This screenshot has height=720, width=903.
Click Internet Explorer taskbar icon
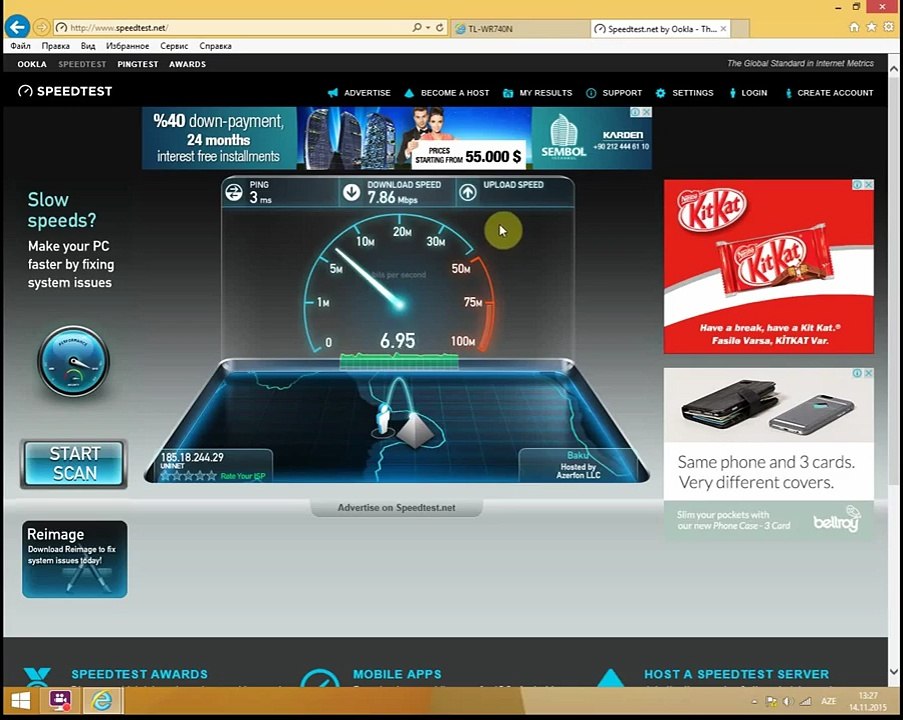(102, 701)
